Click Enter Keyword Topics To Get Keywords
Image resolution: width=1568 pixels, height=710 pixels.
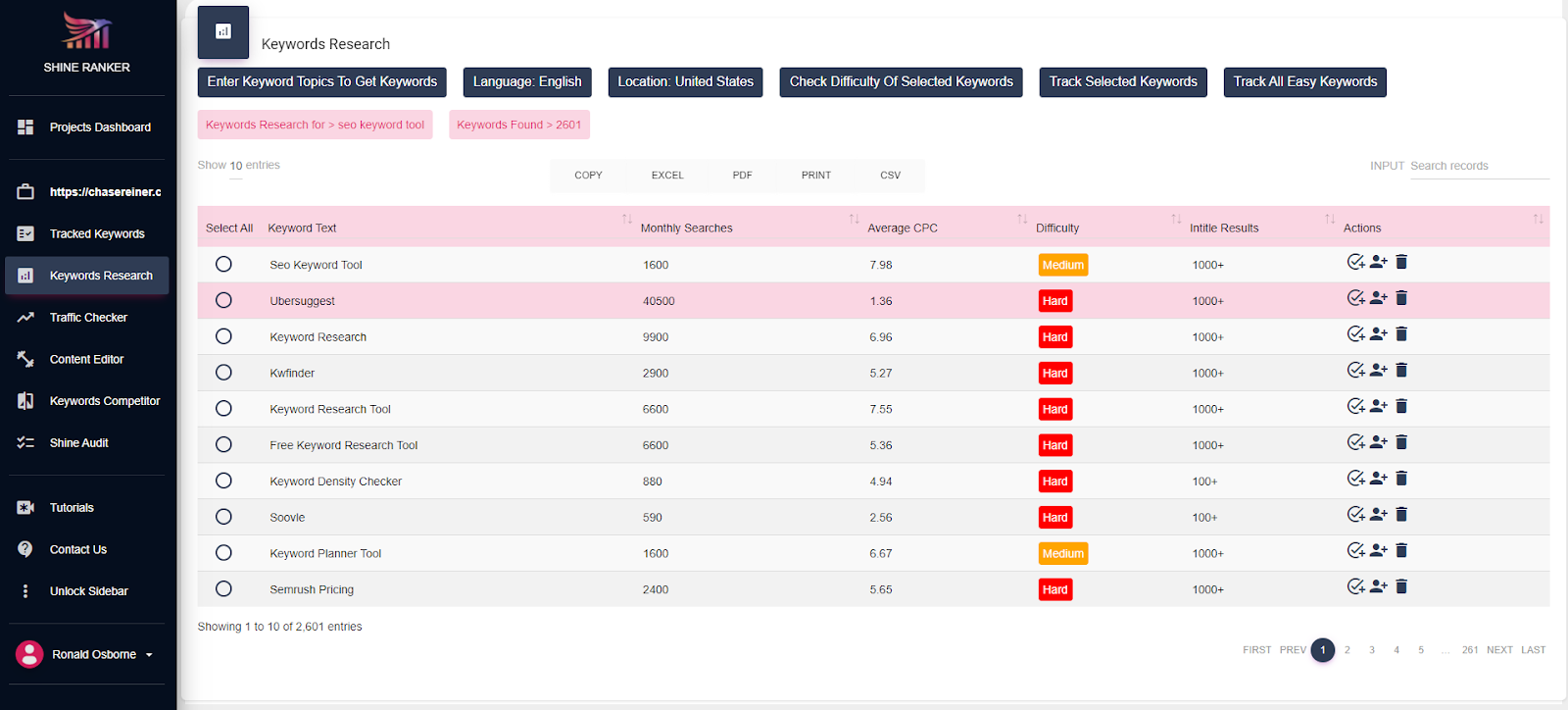point(322,82)
